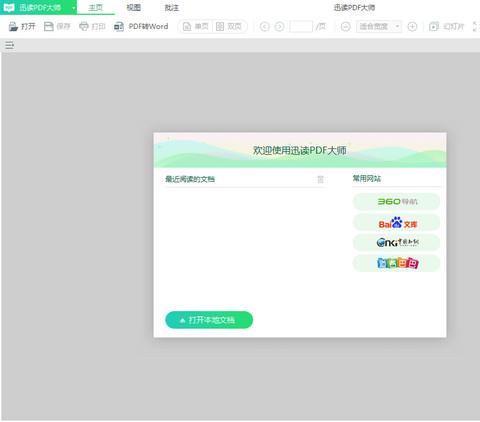
Task: Click the Open file icon in toolbar
Action: (x=13, y=26)
